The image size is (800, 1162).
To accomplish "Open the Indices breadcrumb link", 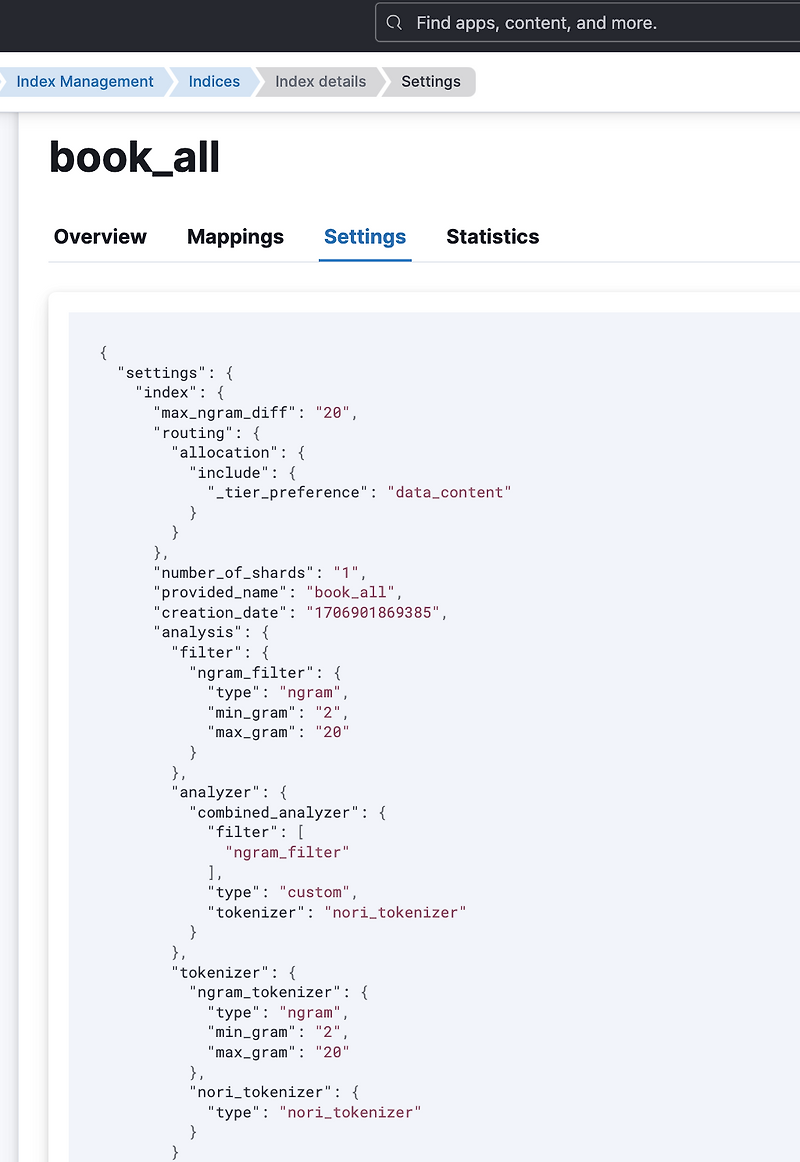I will (213, 81).
